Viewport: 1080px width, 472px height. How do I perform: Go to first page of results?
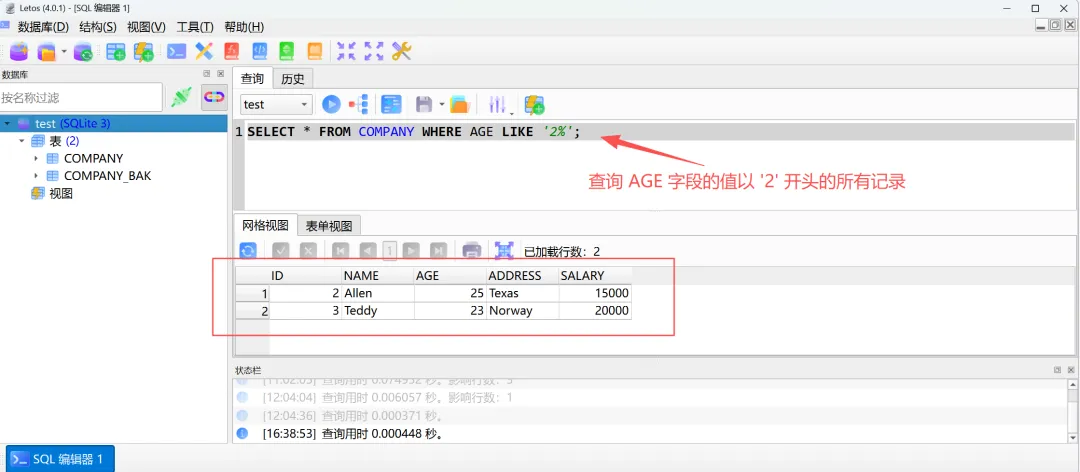[340, 252]
